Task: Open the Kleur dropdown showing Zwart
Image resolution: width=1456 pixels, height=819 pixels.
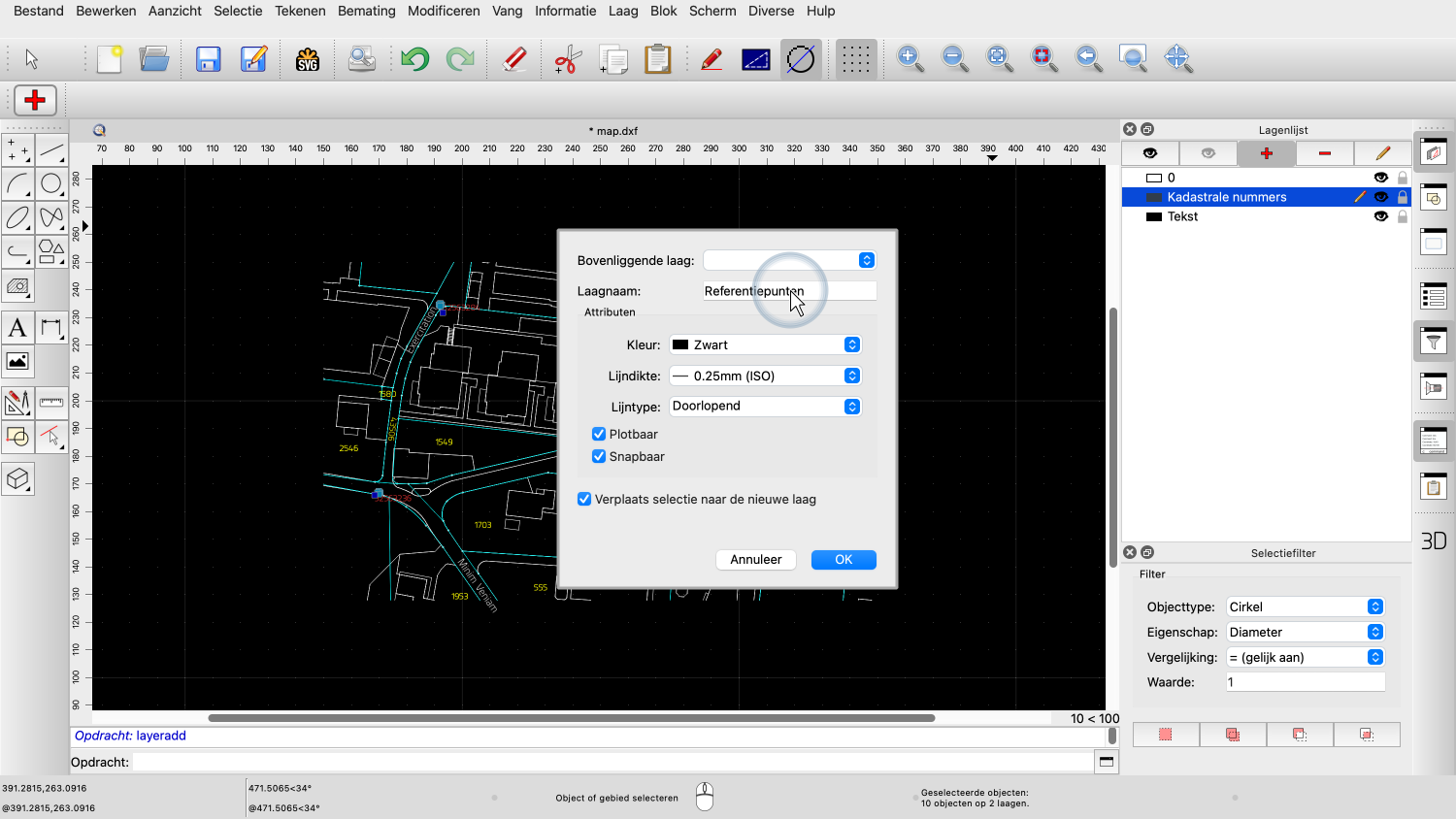Action: pyautogui.click(x=765, y=345)
